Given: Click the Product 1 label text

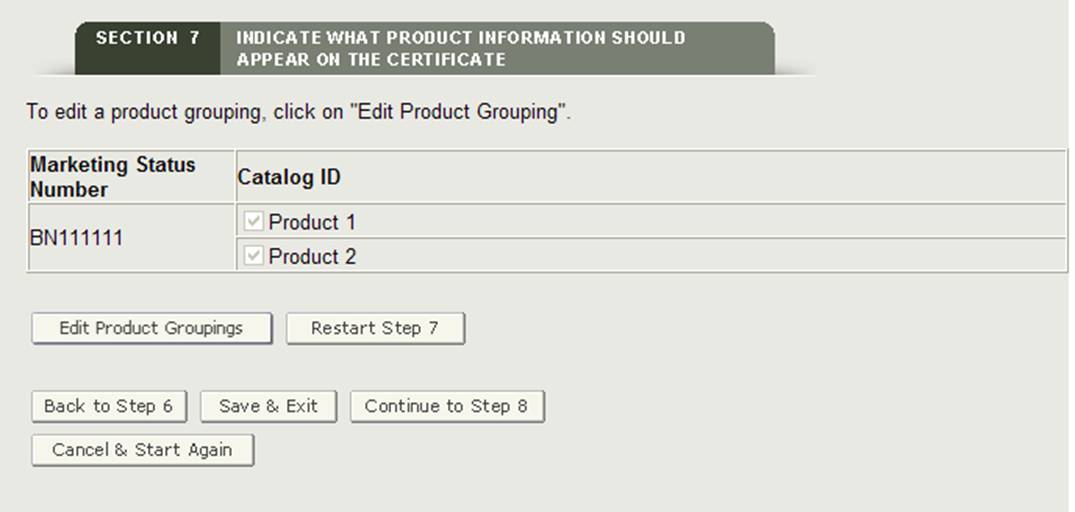Looking at the screenshot, I should pyautogui.click(x=312, y=222).
